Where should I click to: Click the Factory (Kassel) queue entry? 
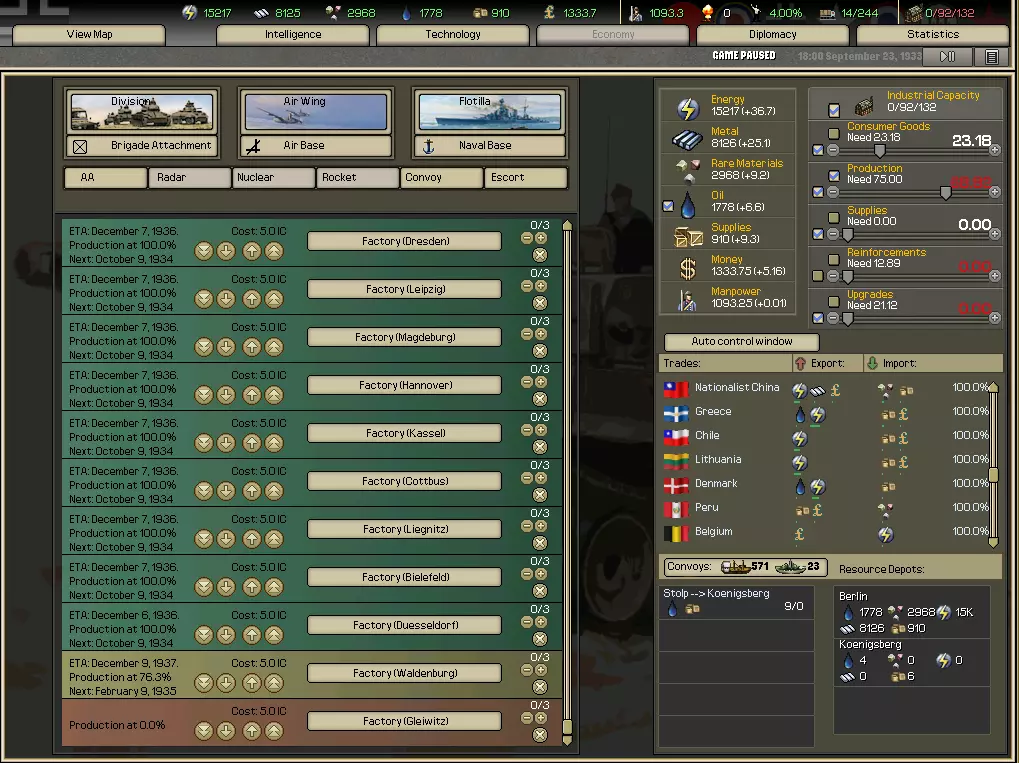tap(404, 433)
